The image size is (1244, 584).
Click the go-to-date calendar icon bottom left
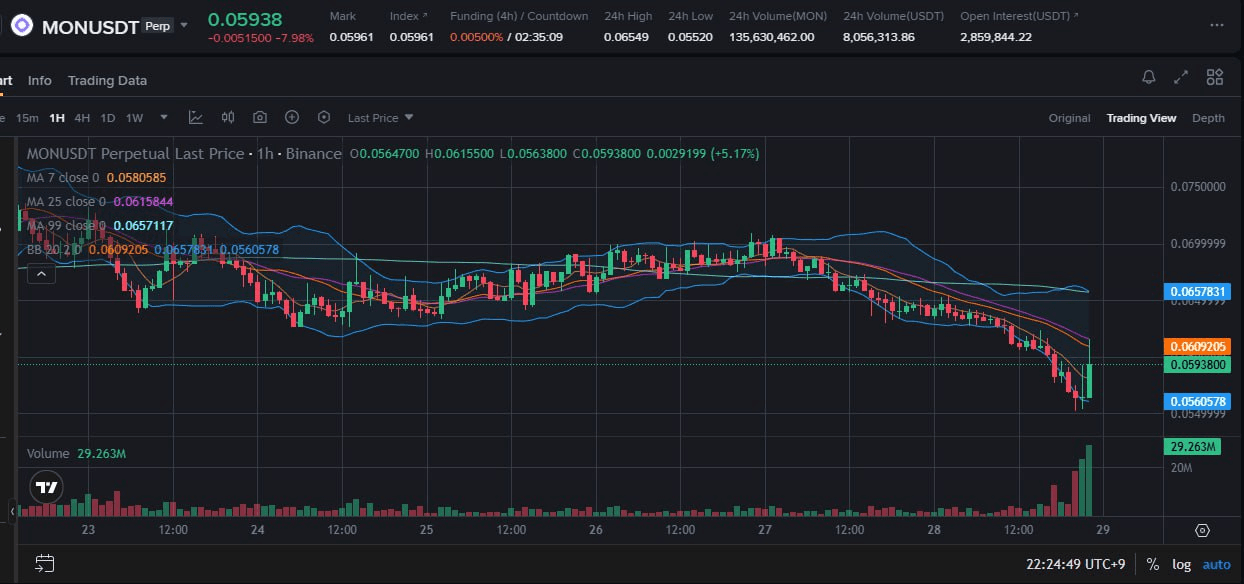(45, 563)
